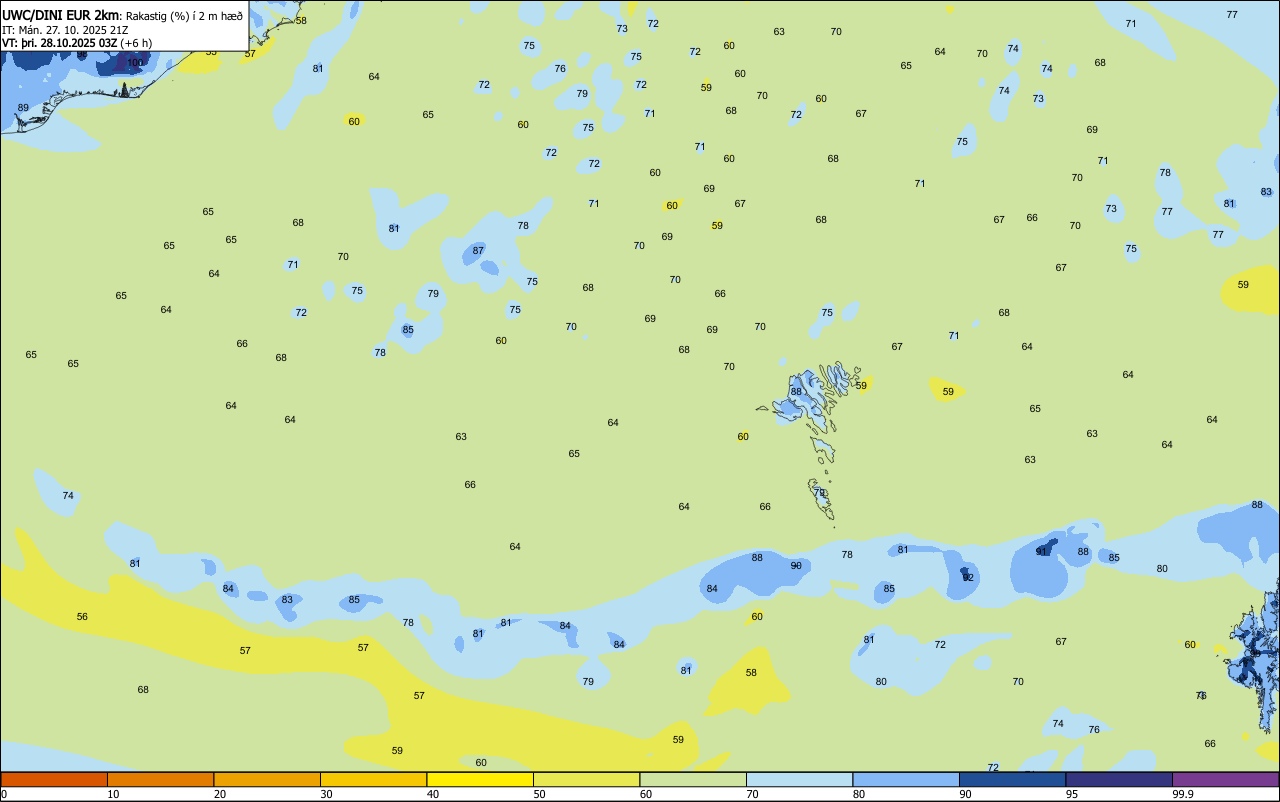Click the humidity value 87 on the map

[478, 250]
